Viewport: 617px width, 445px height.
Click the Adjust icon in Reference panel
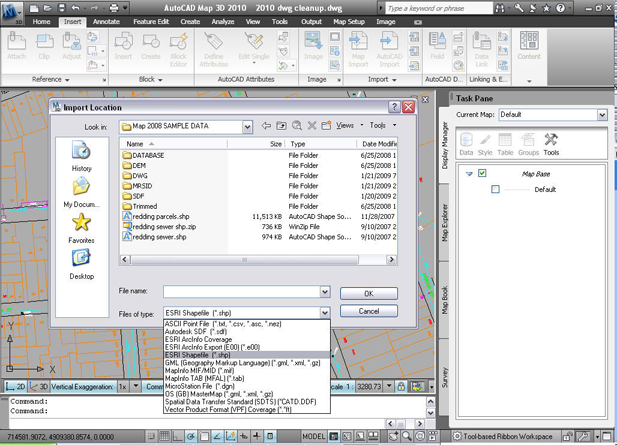[72, 46]
